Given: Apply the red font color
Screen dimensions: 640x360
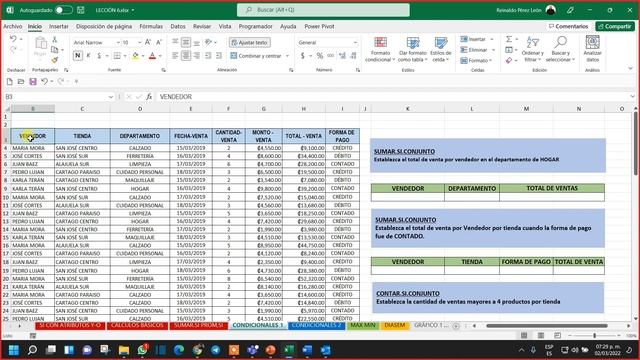Looking at the screenshot, I should click(152, 56).
